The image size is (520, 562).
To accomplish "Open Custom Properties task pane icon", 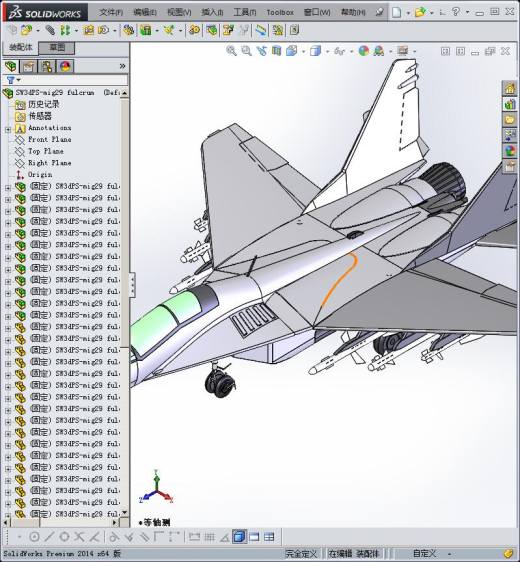I will pyautogui.click(x=510, y=166).
